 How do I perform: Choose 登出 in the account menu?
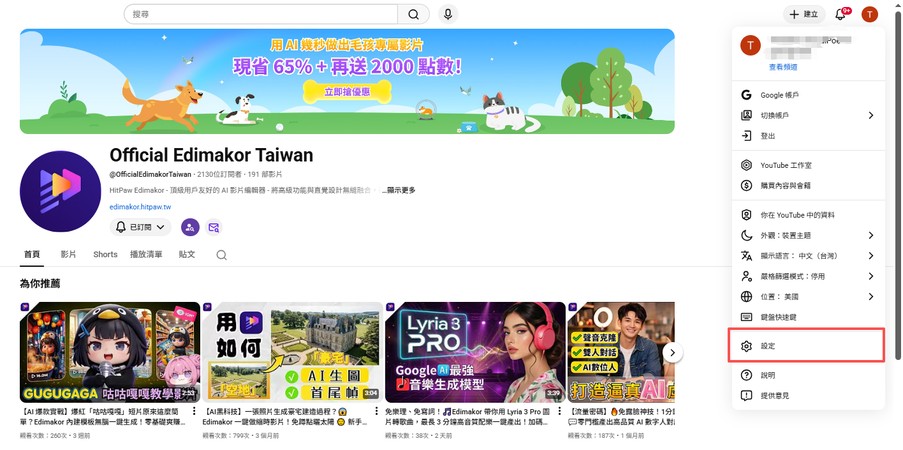[808, 136]
